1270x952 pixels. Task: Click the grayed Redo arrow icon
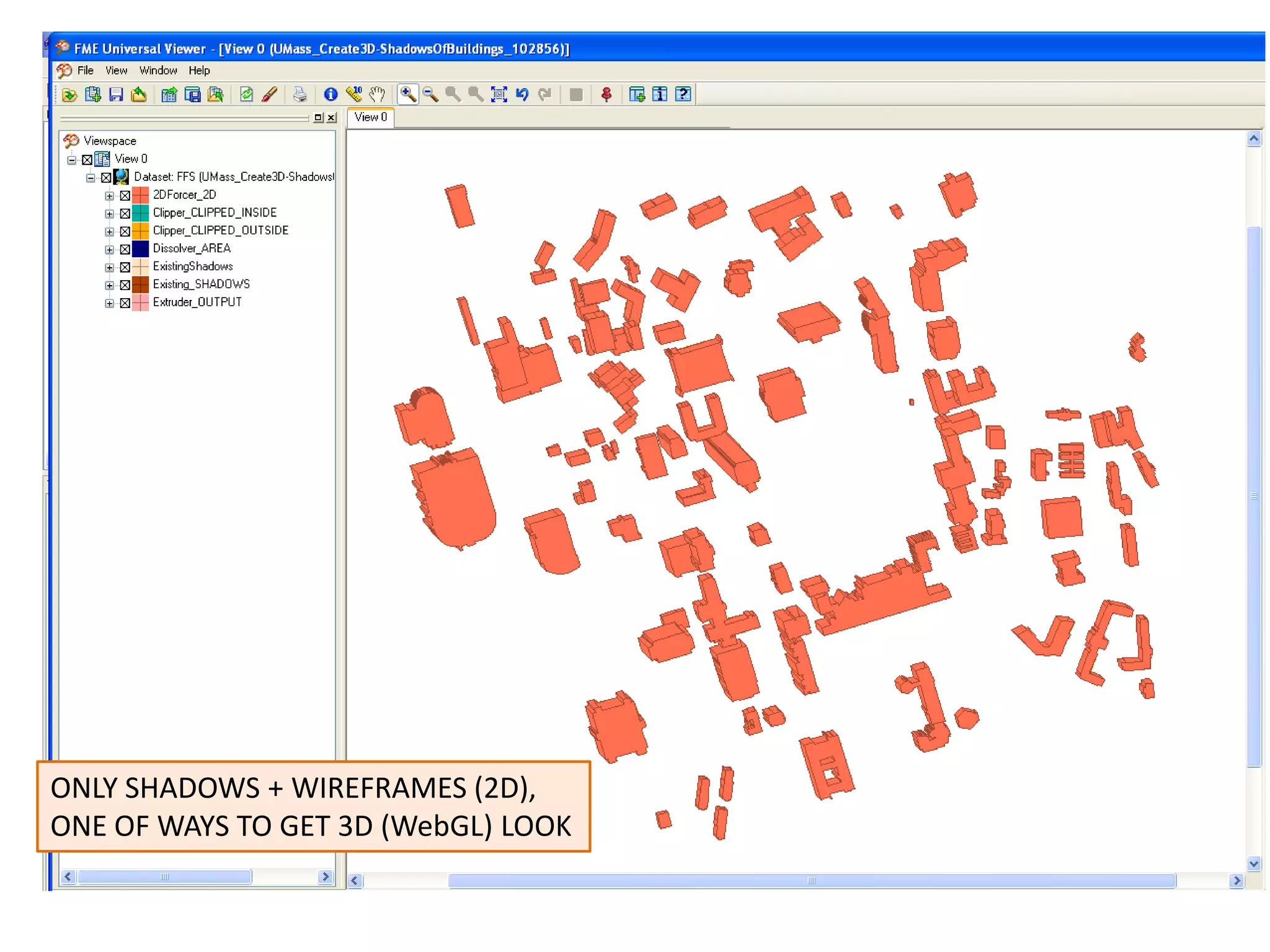(x=545, y=95)
